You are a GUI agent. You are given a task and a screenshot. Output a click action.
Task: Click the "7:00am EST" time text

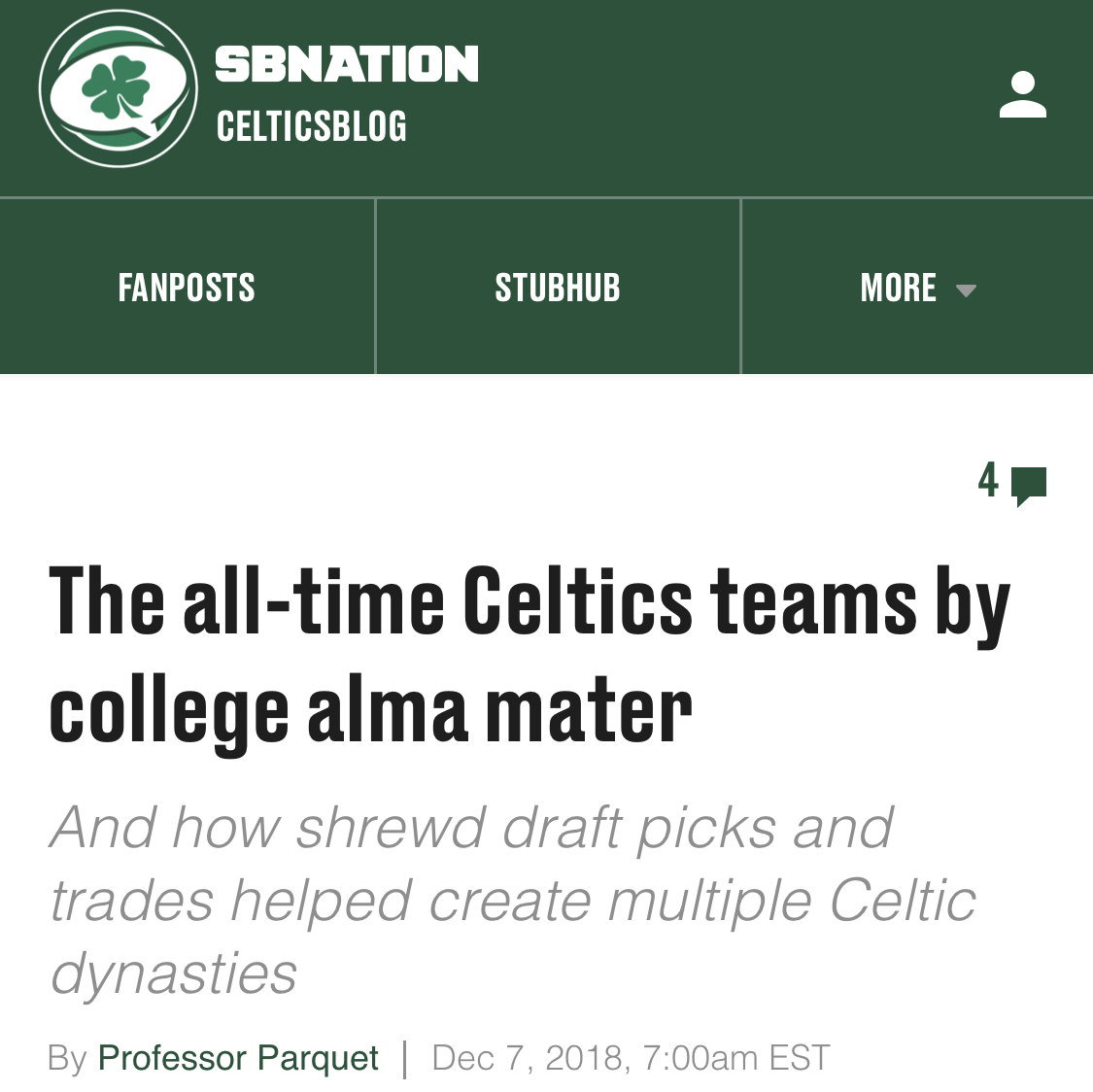pos(735,1057)
